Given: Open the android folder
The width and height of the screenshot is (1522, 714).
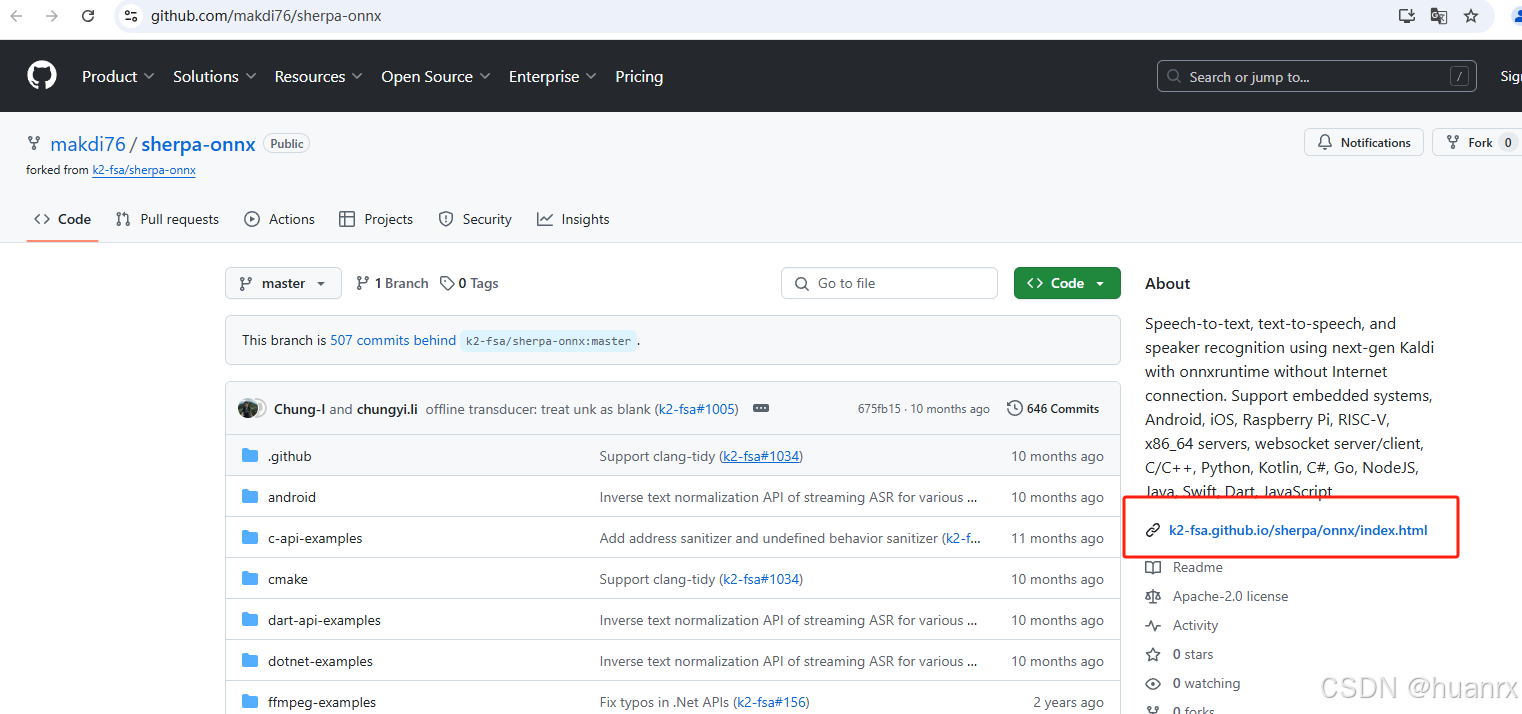Looking at the screenshot, I should [291, 497].
